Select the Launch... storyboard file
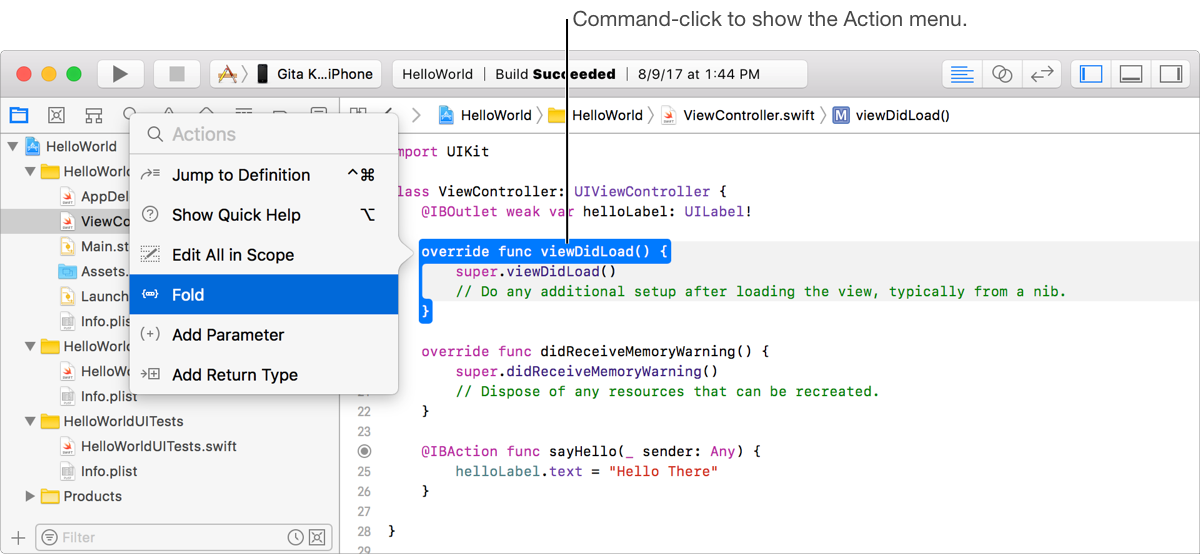 click(94, 296)
